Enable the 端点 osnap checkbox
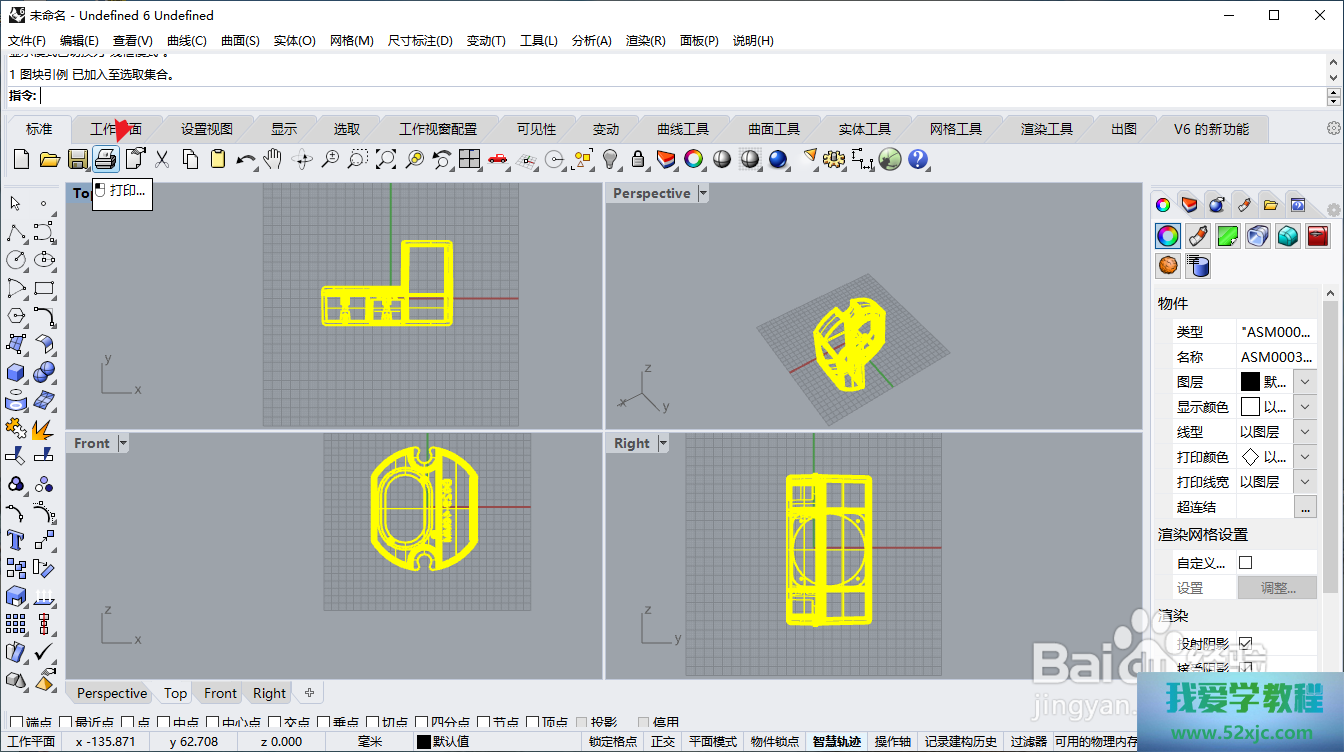Viewport: 1344px width, 752px height. (16, 723)
